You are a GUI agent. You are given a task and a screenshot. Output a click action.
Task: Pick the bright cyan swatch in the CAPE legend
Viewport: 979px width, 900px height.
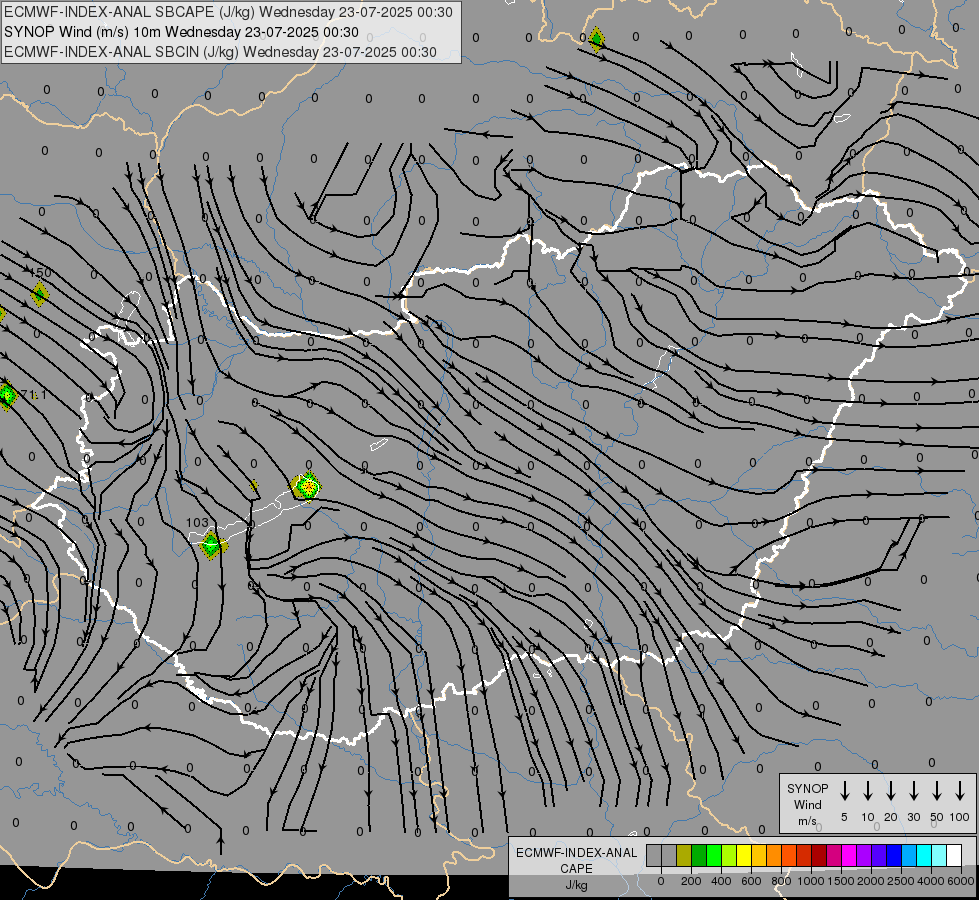tap(923, 855)
